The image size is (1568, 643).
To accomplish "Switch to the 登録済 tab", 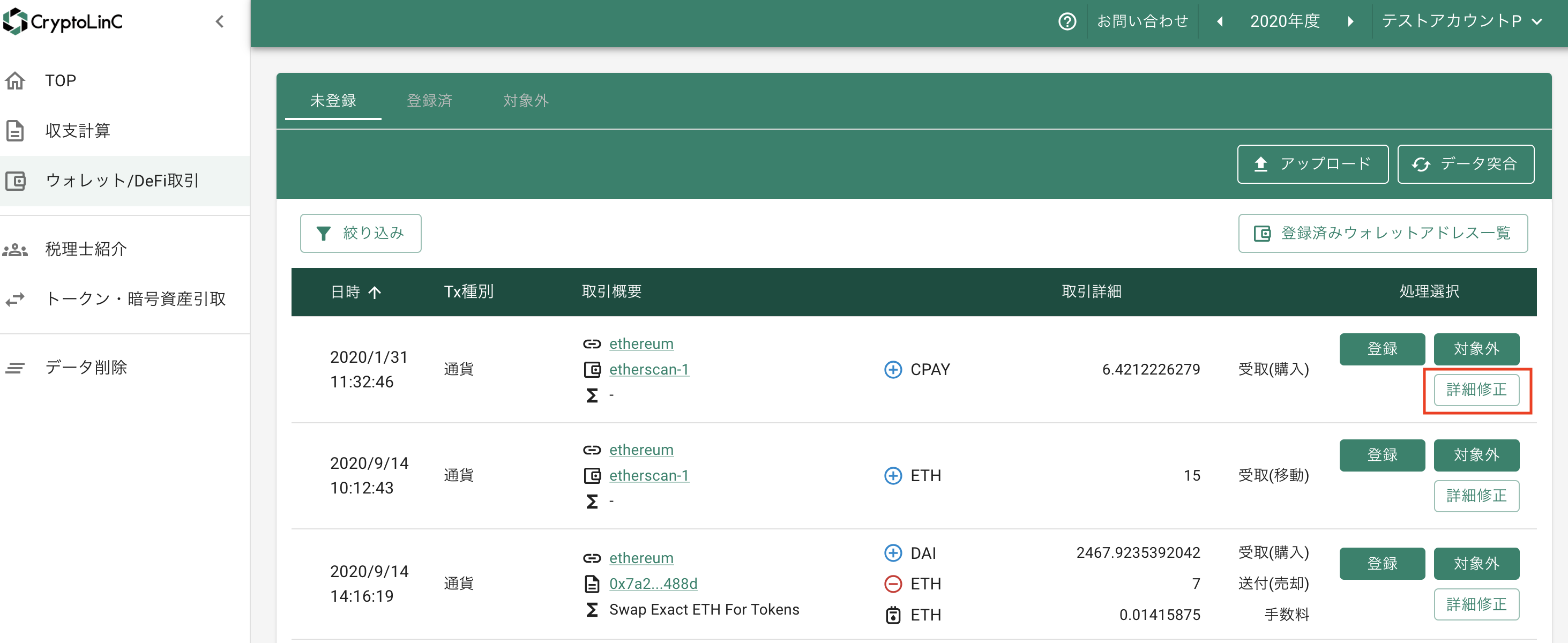I will coord(429,101).
